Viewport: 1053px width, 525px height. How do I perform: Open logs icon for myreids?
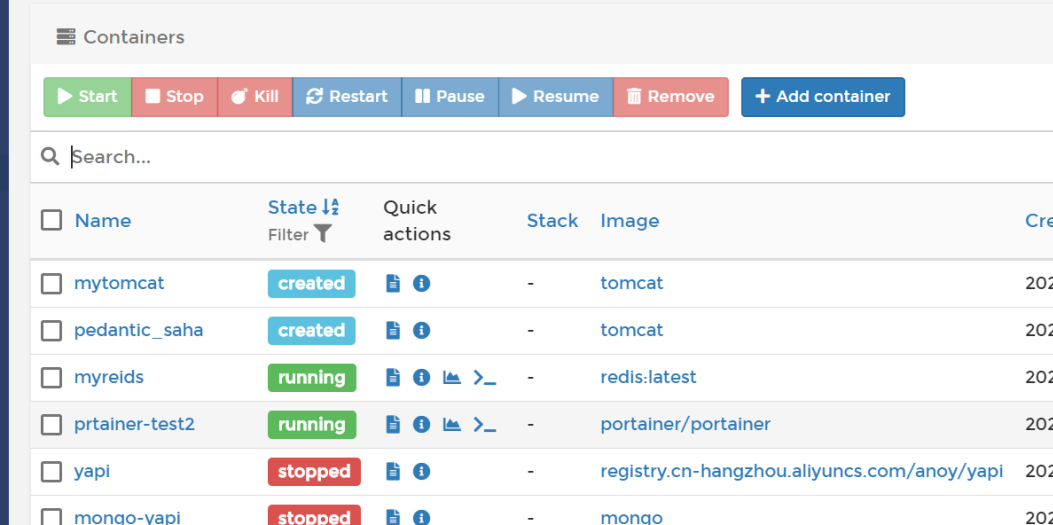pyautogui.click(x=393, y=377)
